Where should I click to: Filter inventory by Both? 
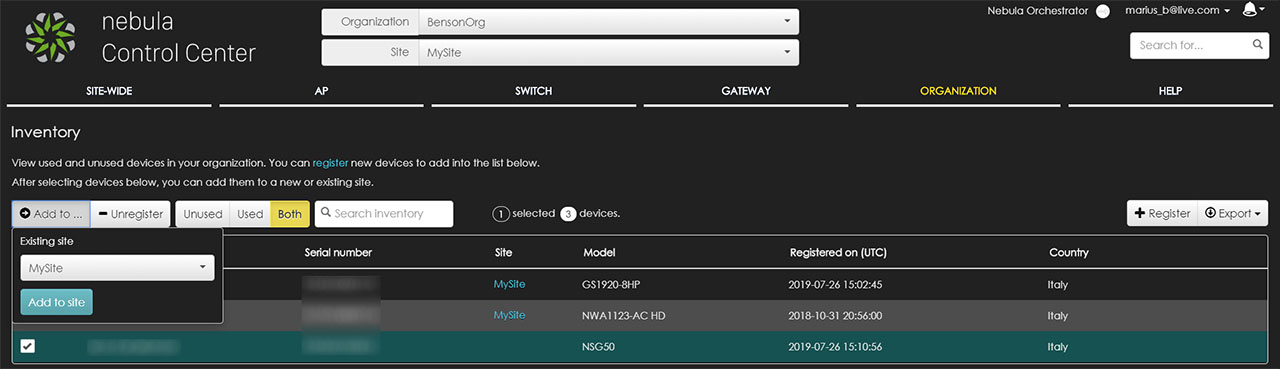(x=290, y=214)
